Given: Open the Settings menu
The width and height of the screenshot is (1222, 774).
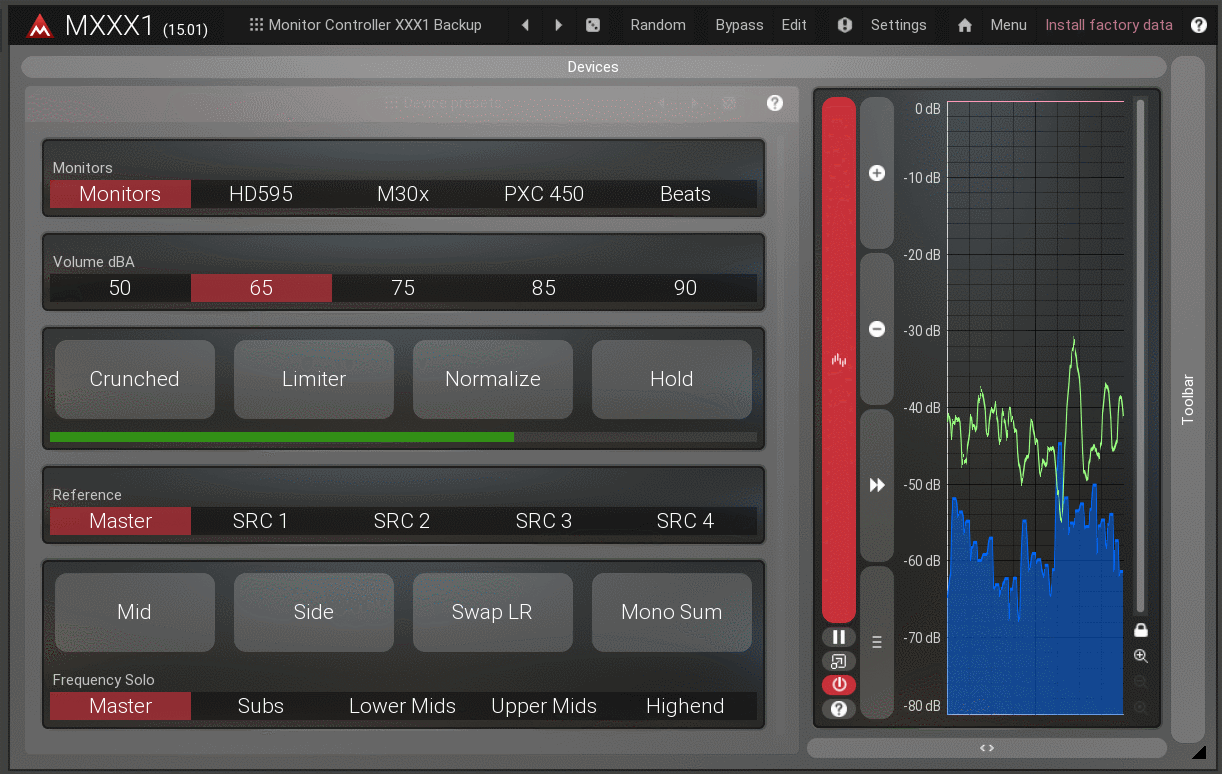Looking at the screenshot, I should [898, 25].
